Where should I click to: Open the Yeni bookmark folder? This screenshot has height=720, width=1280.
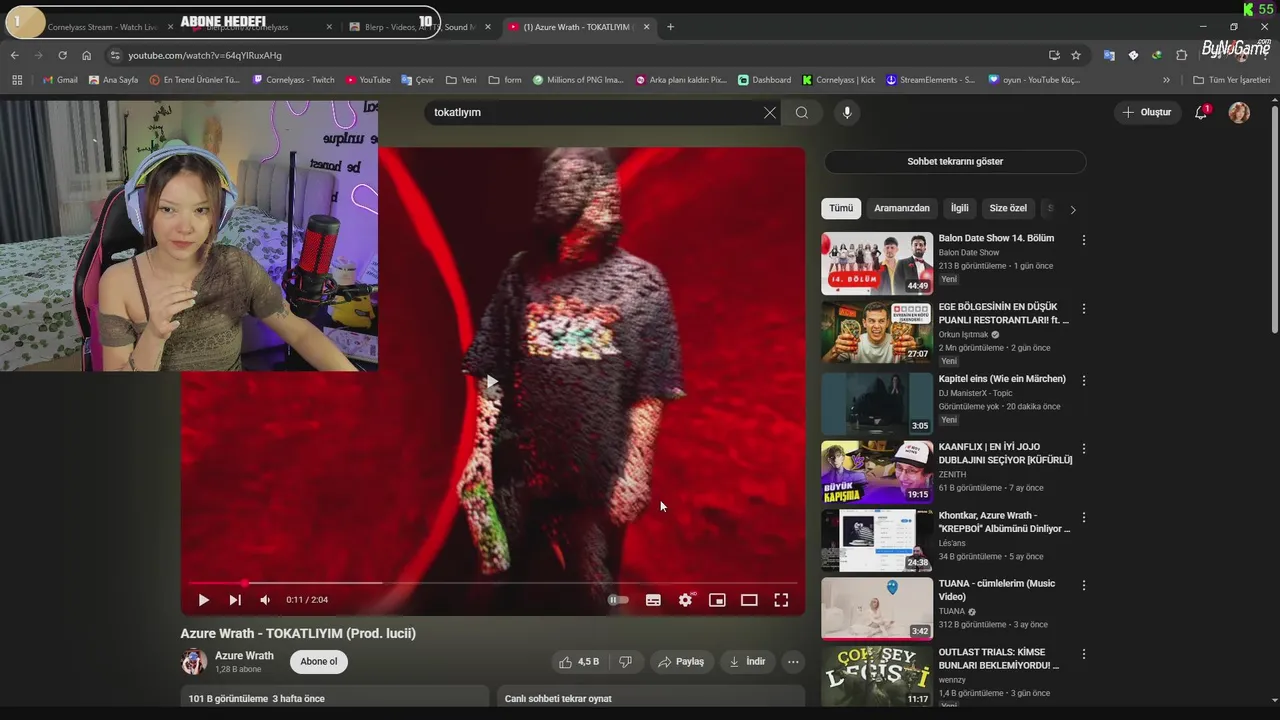pos(461,80)
